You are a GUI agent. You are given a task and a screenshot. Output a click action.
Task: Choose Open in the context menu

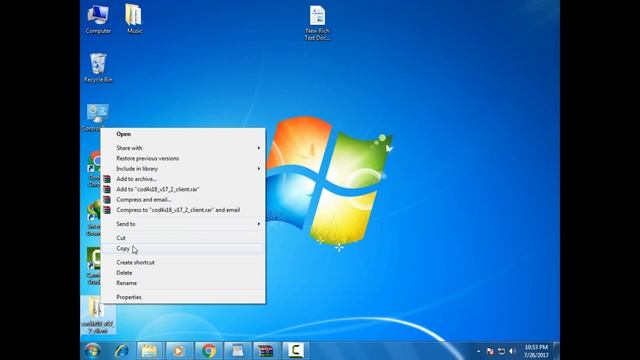(183, 134)
